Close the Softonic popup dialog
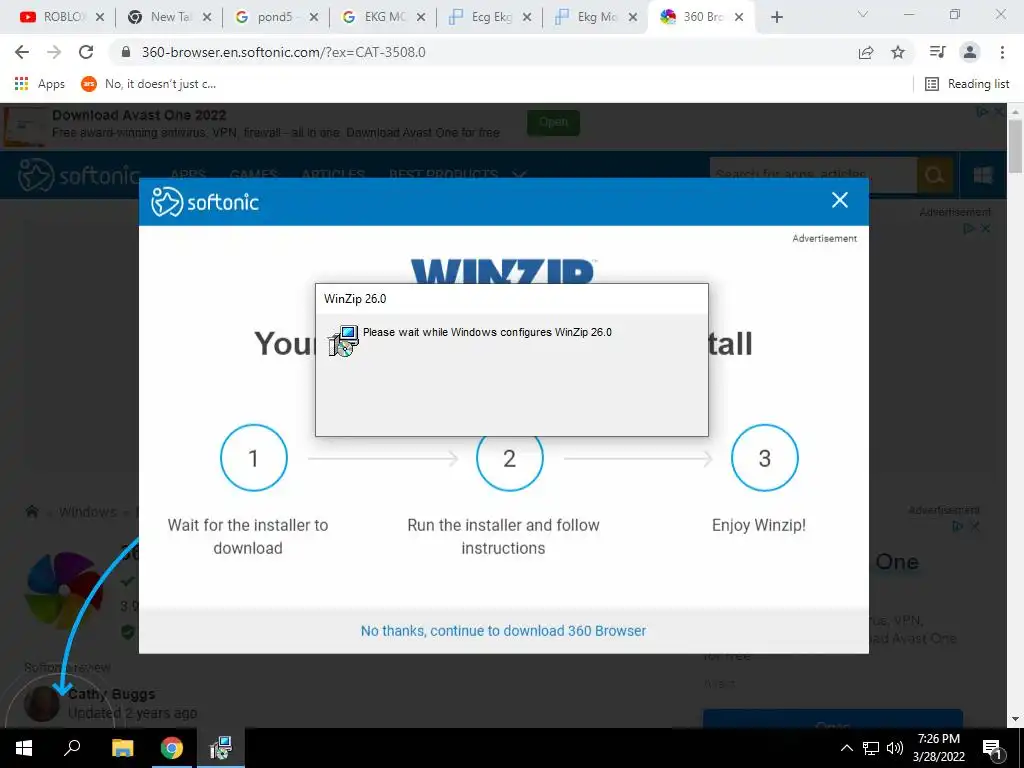 [840, 200]
